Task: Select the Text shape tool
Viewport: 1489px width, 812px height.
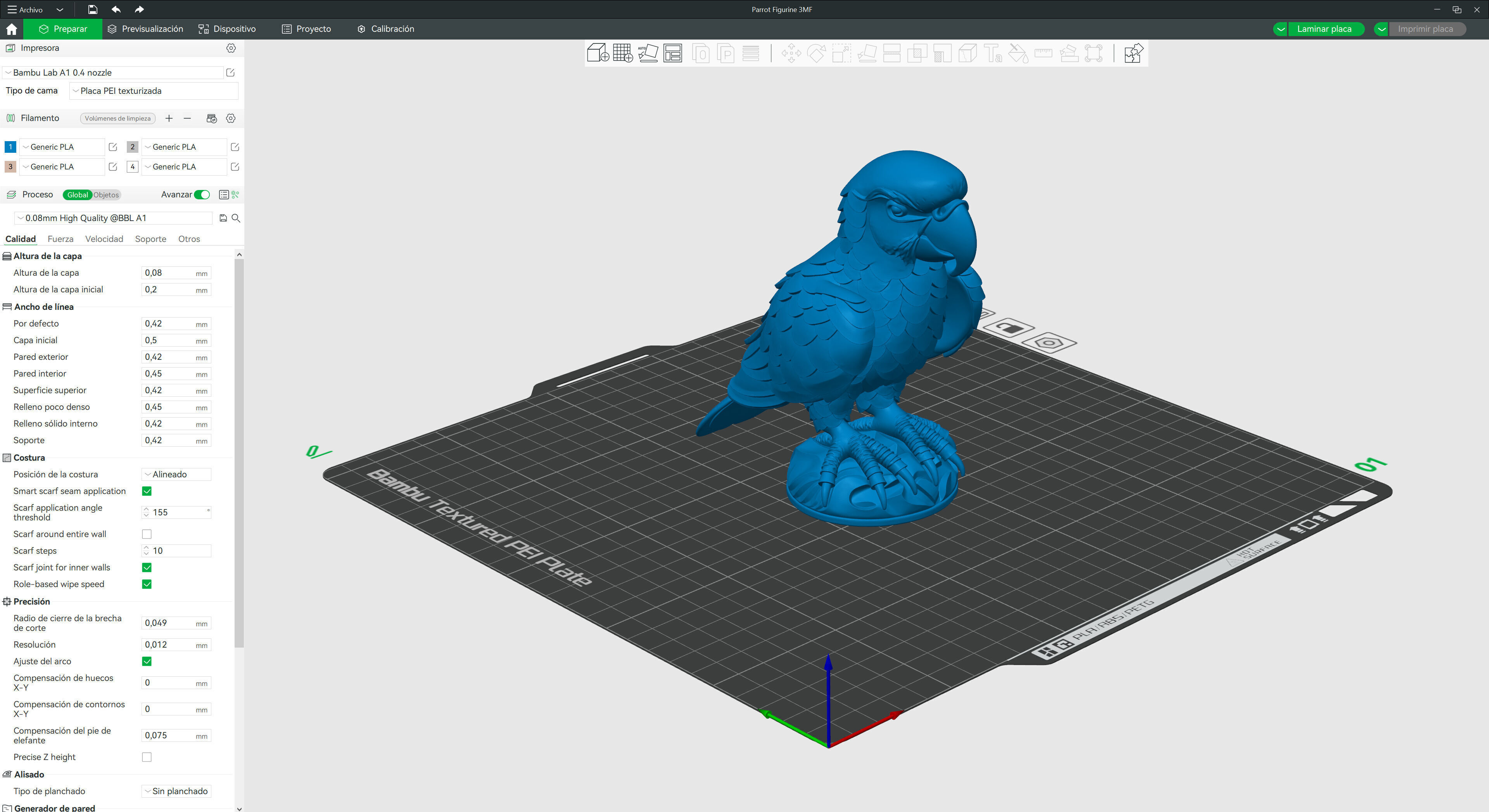Action: 993,54
